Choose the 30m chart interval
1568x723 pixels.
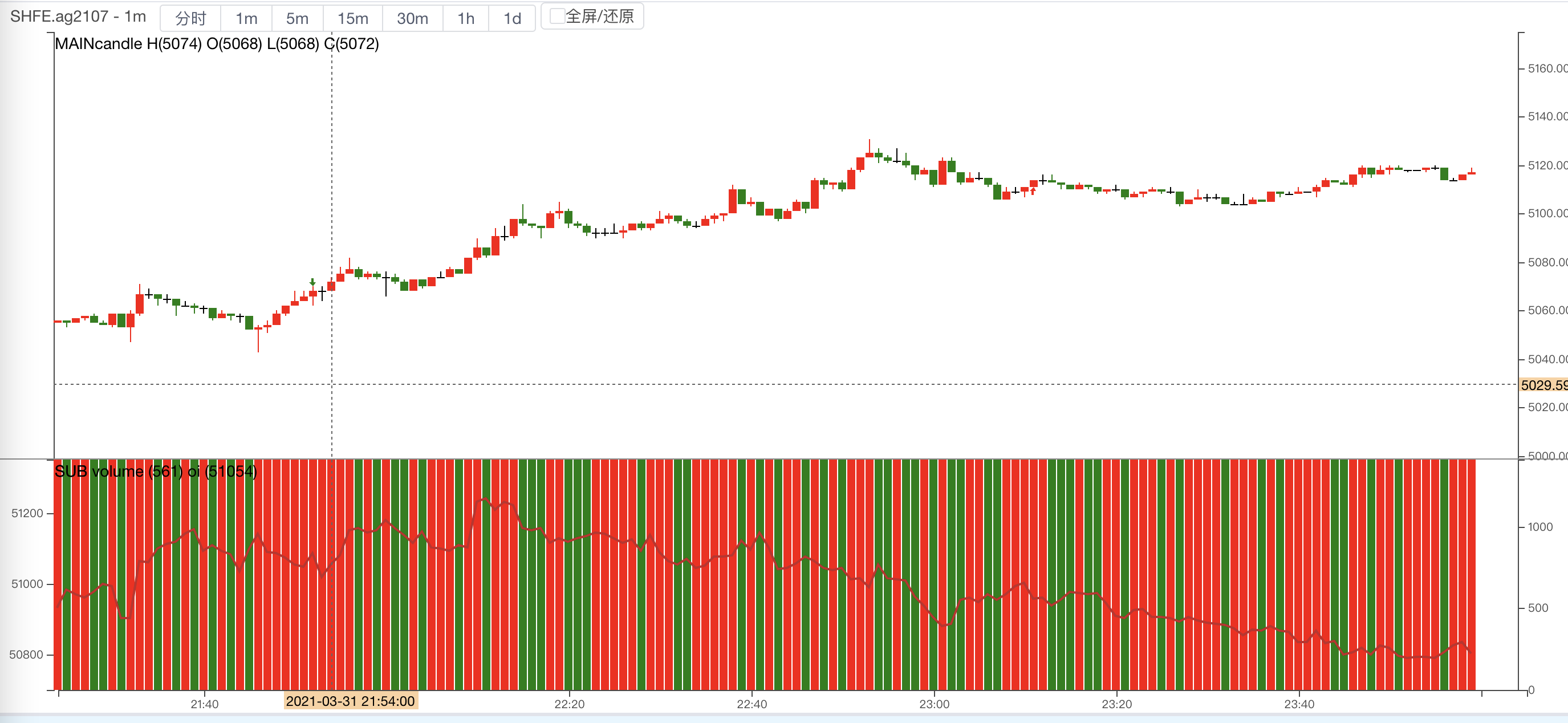(412, 18)
